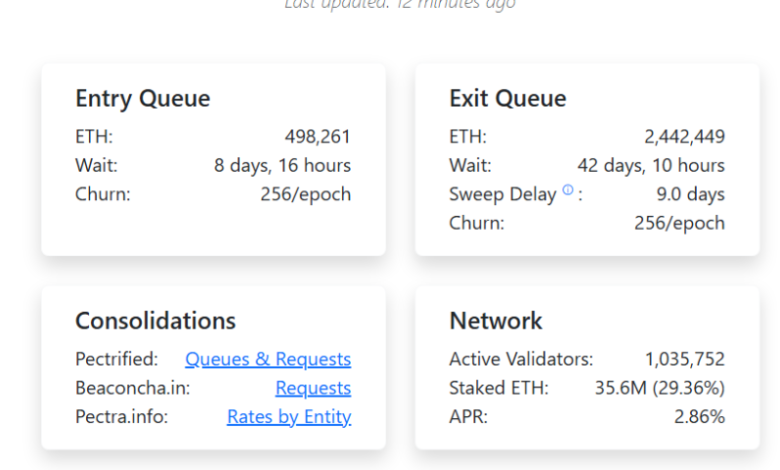Image resolution: width=780 pixels, height=470 pixels.
Task: Click the Active Validators count 1,035,752
Action: pyautogui.click(x=684, y=359)
